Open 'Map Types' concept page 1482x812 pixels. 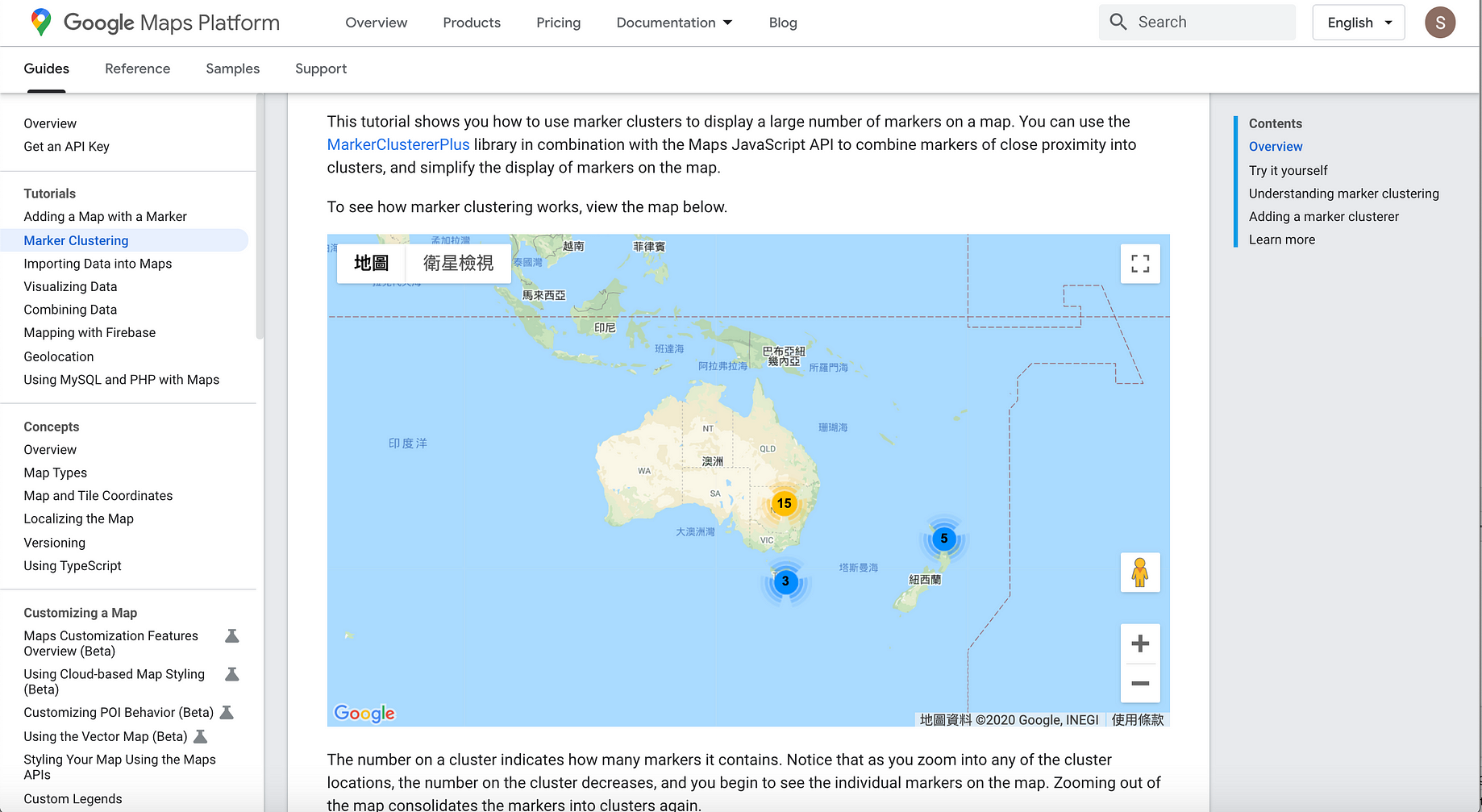point(56,473)
